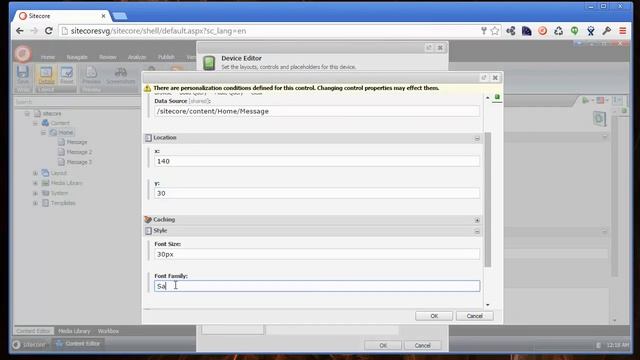Open the Publish ribbon tab

(x=166, y=57)
